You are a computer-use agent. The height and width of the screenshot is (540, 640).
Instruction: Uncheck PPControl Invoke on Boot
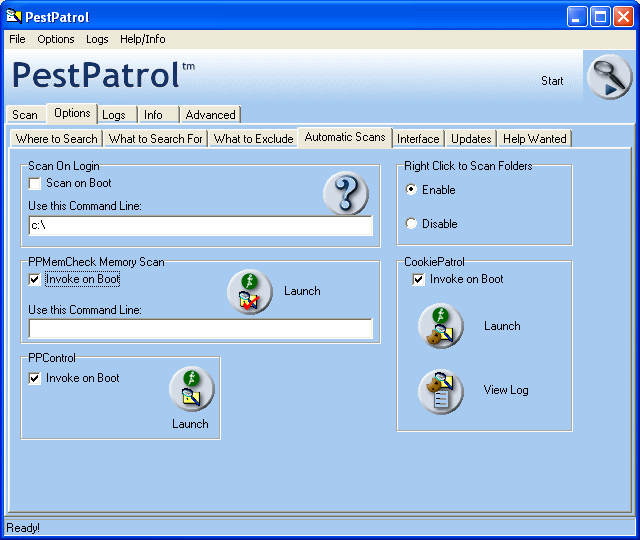click(35, 378)
